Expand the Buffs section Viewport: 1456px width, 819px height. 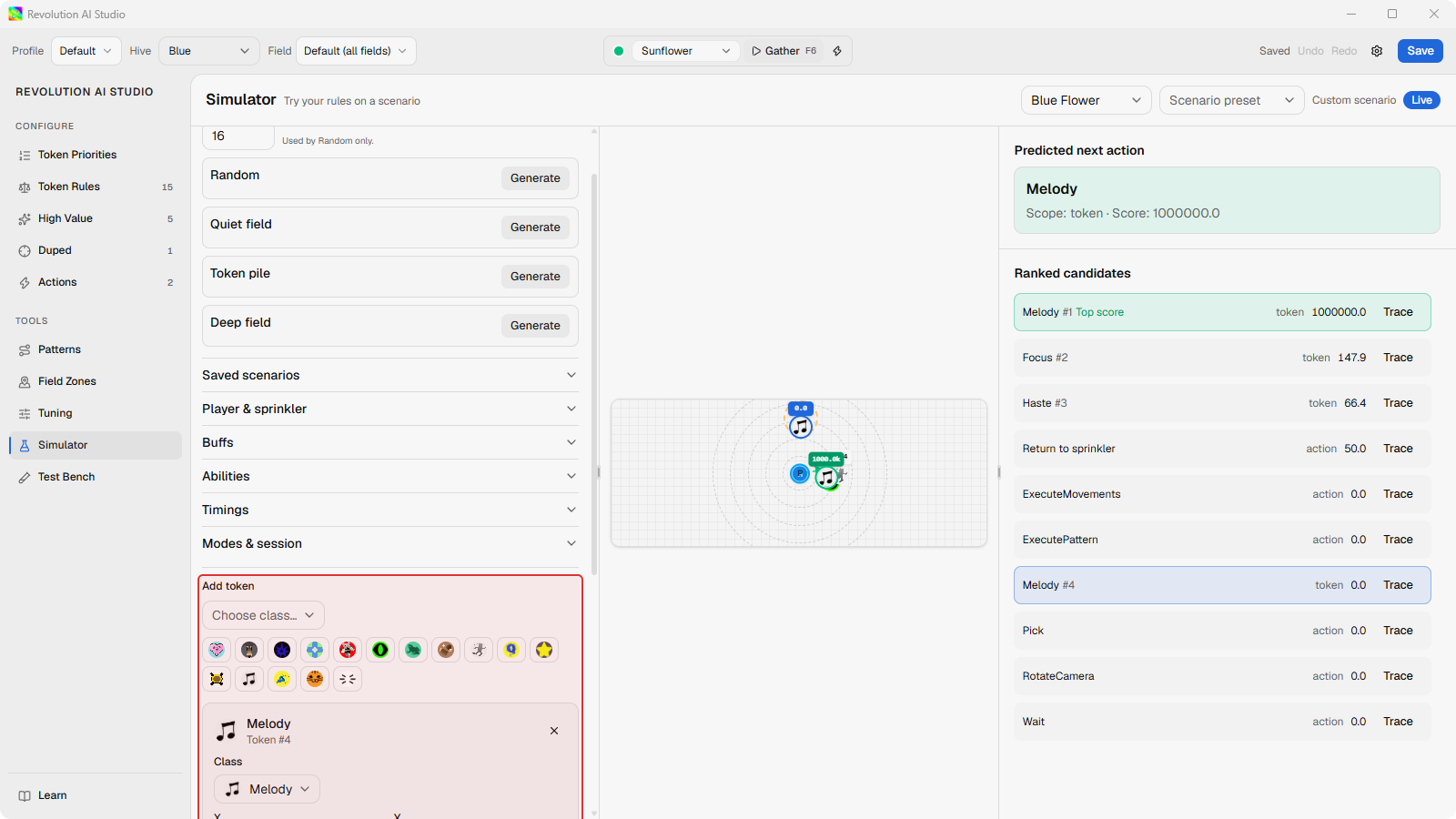pos(390,442)
